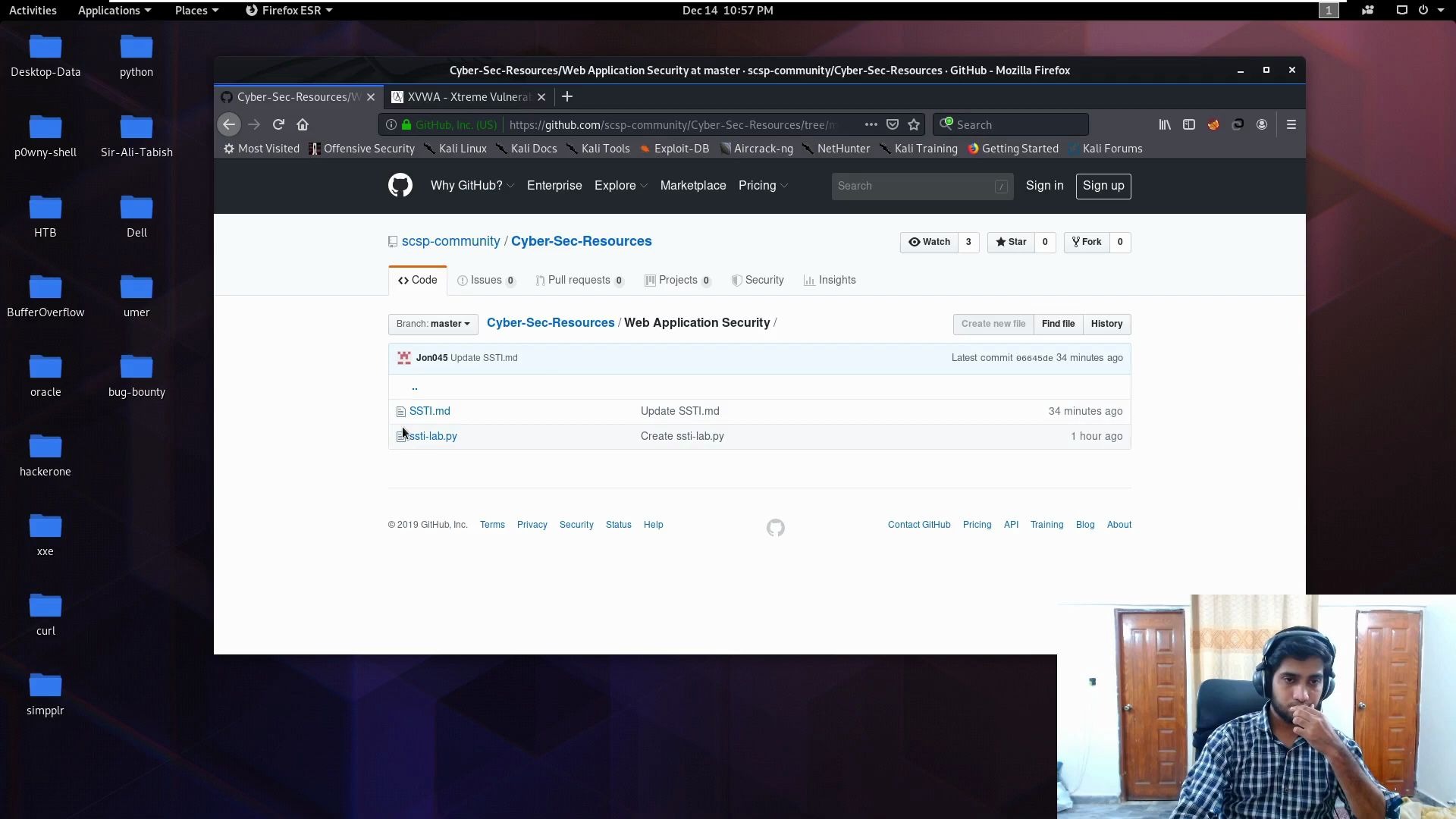Expand the Explore dropdown
Screen dimensions: 1456x819
[x=620, y=186]
